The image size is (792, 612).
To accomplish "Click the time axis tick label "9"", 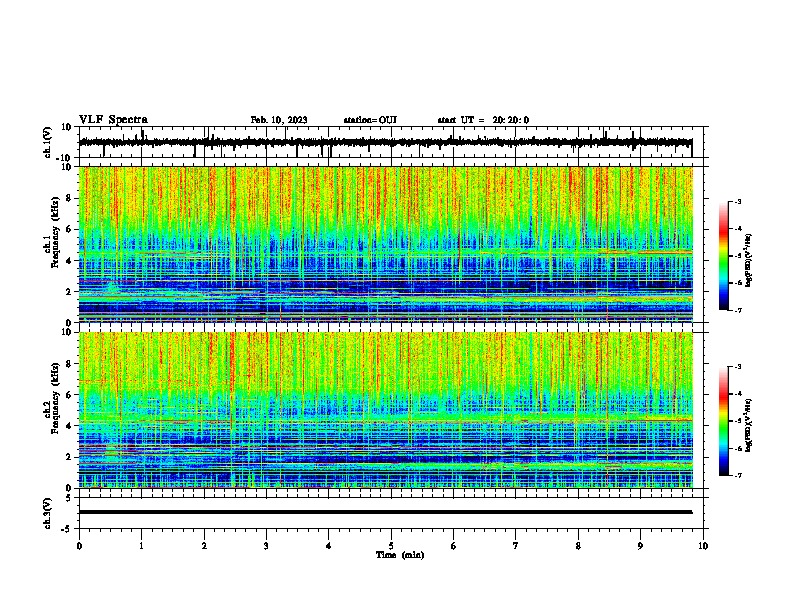I will (640, 546).
